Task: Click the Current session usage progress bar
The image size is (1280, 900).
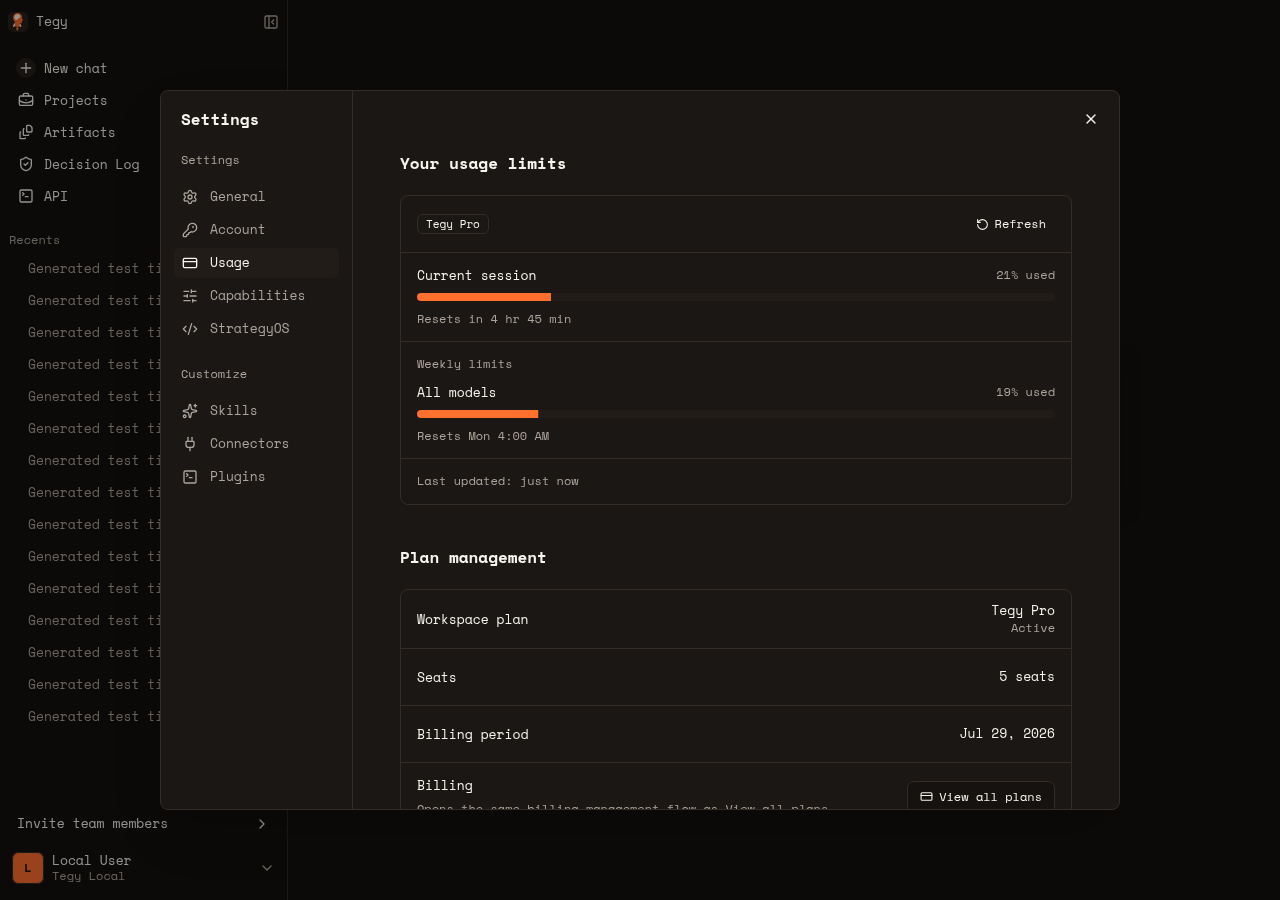Action: (x=736, y=297)
